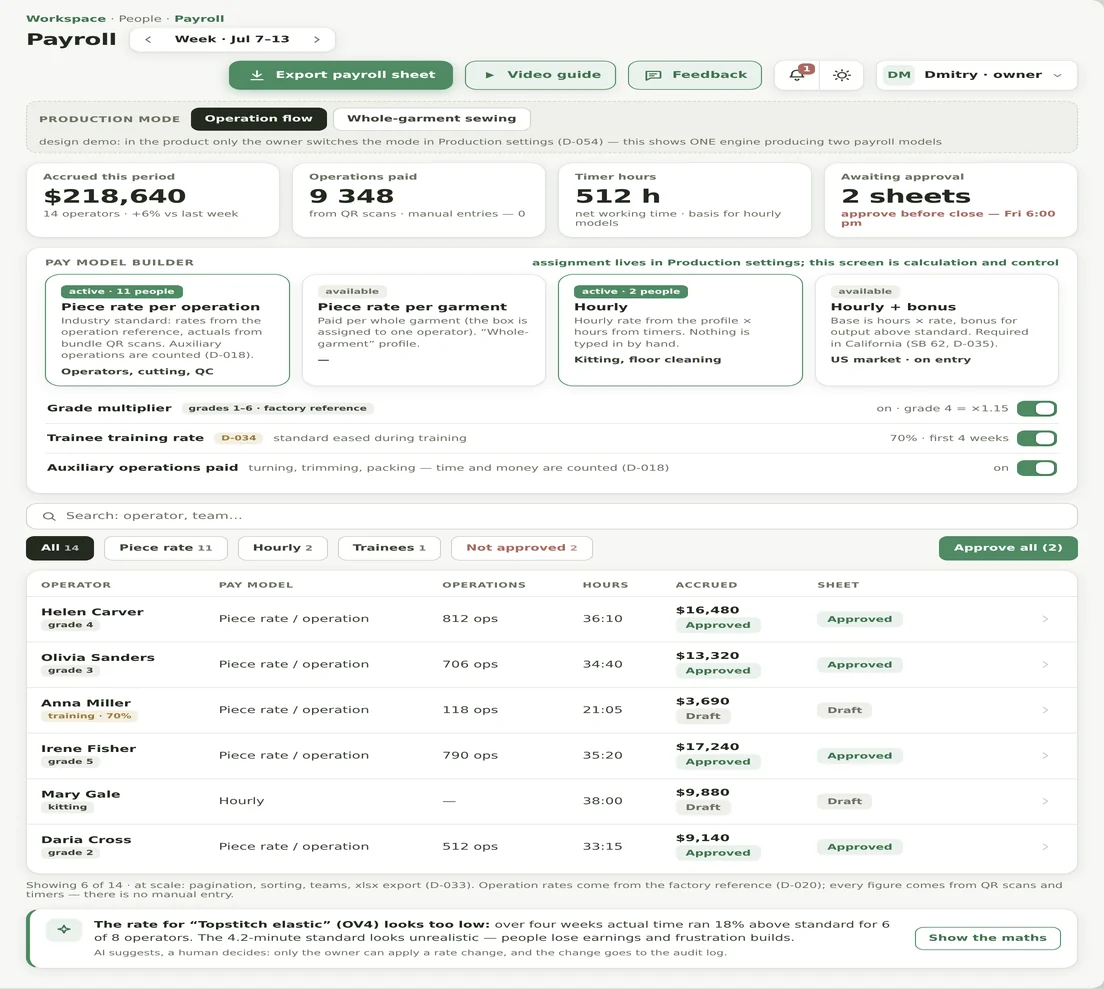Open the notifications bell
The image size is (1104, 989).
coord(798,75)
